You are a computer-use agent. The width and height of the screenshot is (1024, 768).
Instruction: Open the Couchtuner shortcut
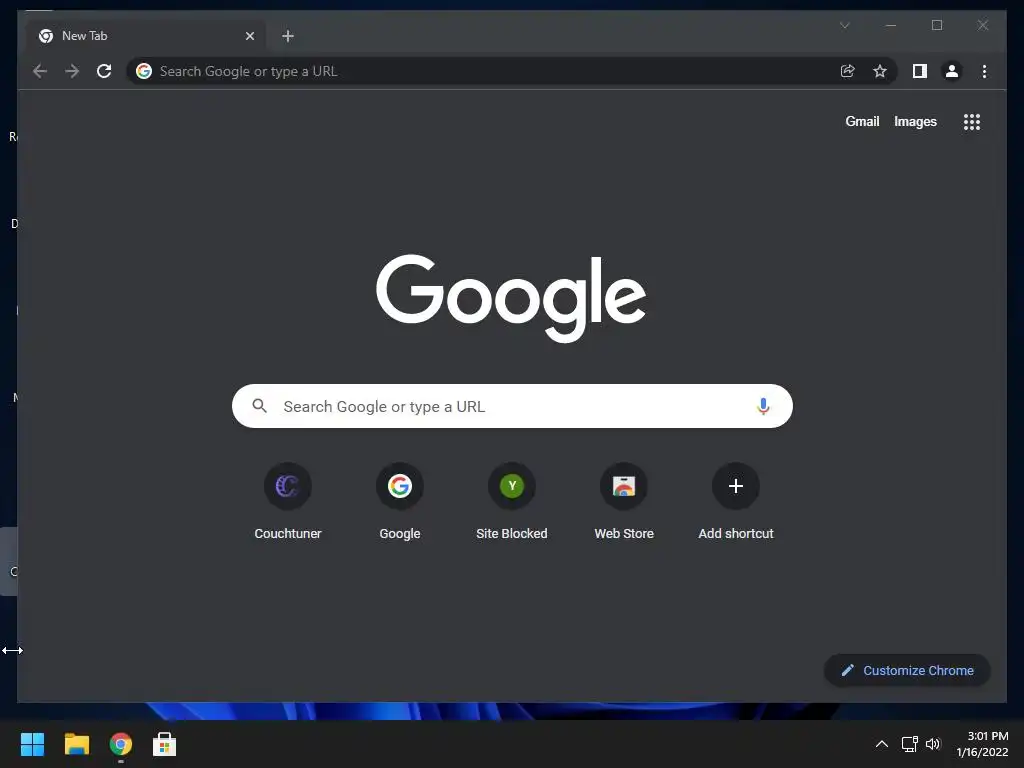tap(287, 502)
